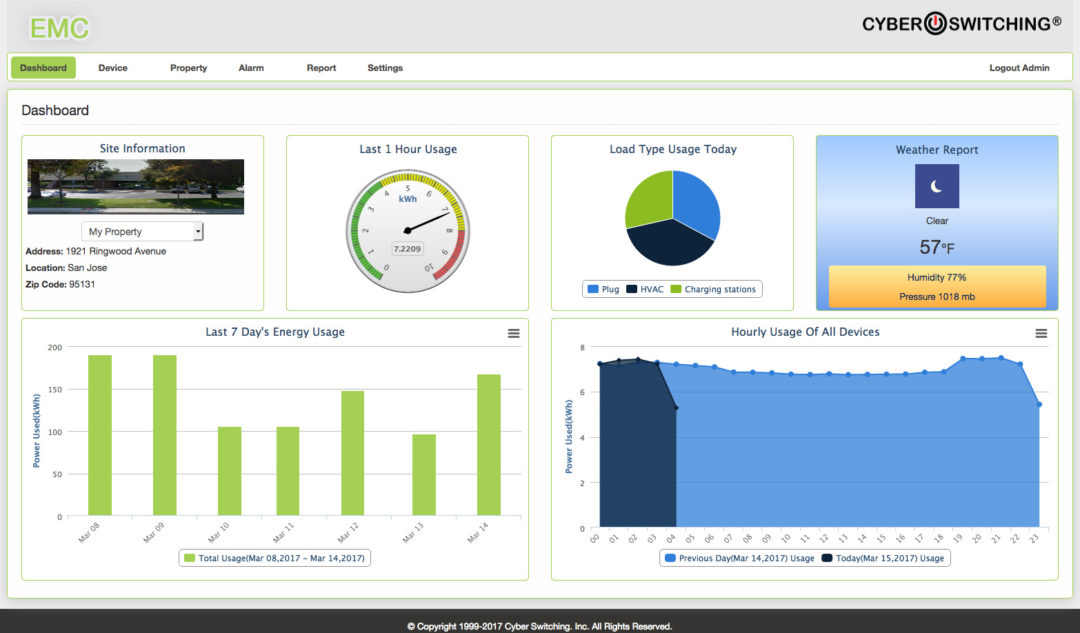Click the Zip Code 95131 text
This screenshot has height=633, width=1080.
click(x=60, y=284)
